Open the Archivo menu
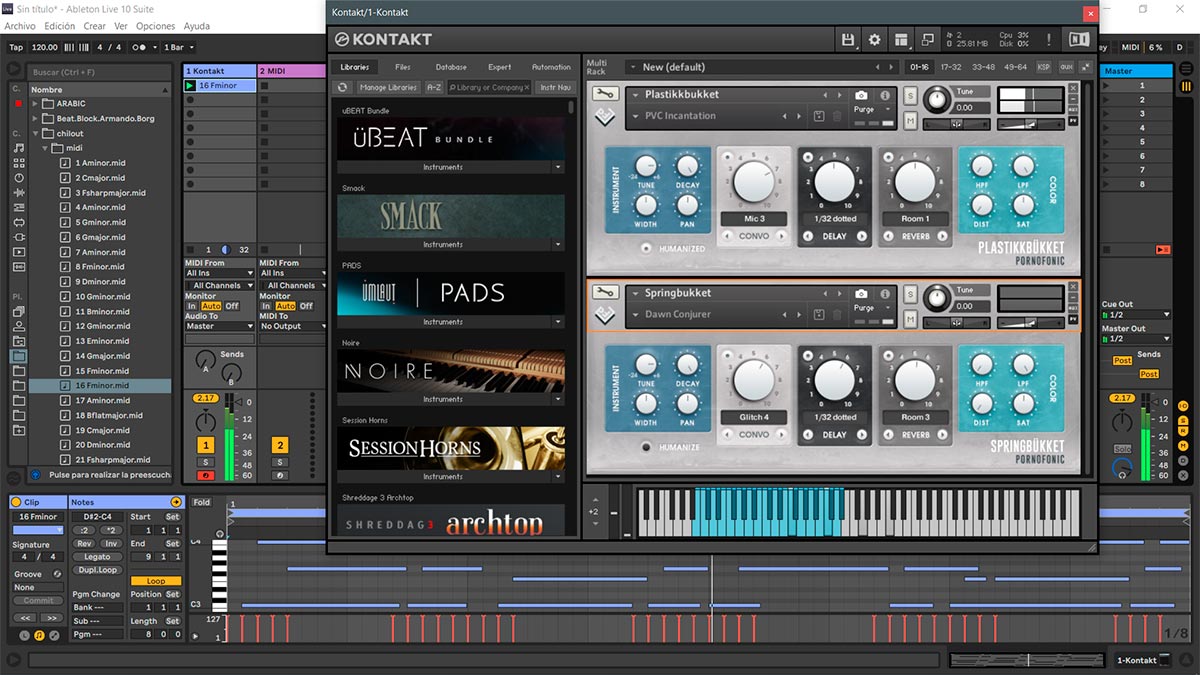Screen dimensions: 1200x675 (20, 26)
